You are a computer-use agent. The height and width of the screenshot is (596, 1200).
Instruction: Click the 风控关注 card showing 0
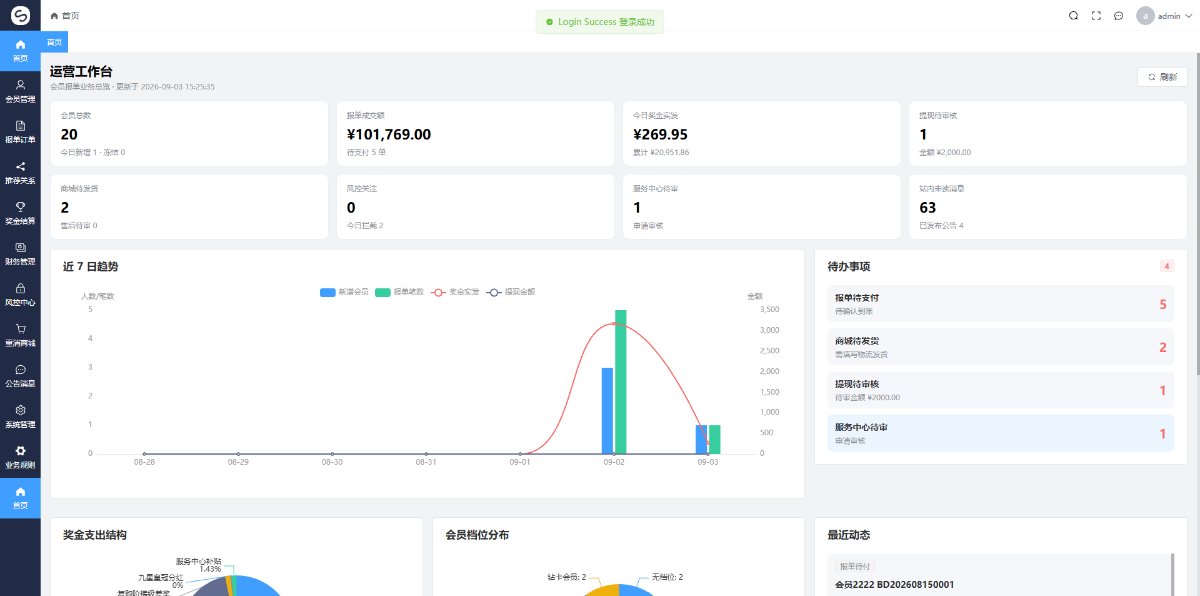(475, 207)
